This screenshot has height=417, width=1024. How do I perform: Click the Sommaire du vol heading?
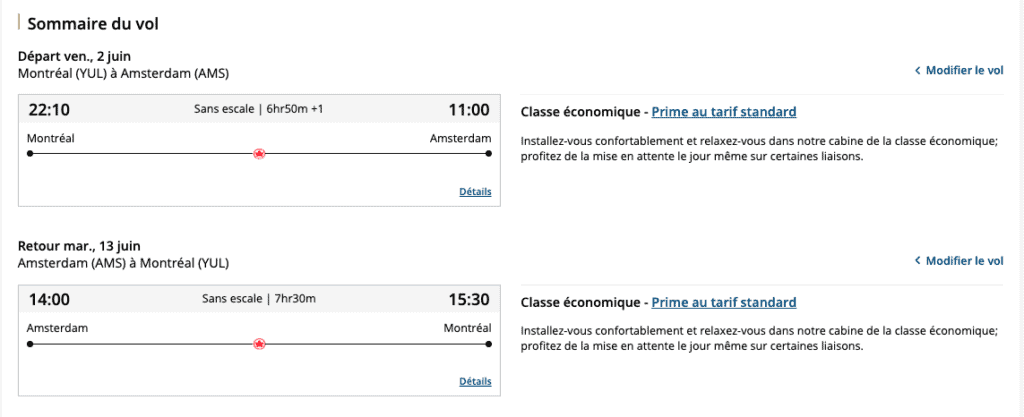point(93,23)
